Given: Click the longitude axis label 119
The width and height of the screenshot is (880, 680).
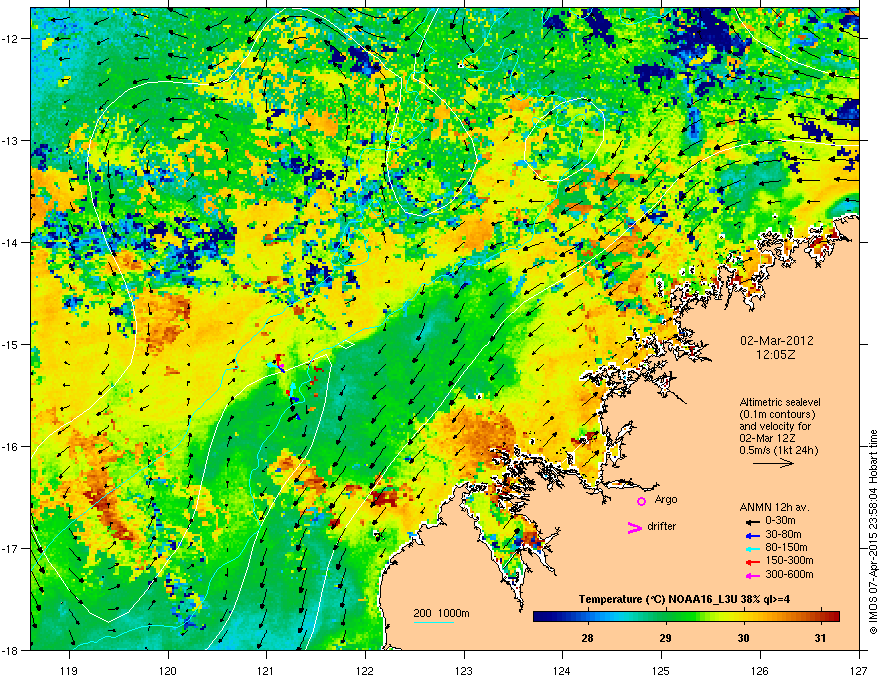Looking at the screenshot, I should (x=69, y=670).
